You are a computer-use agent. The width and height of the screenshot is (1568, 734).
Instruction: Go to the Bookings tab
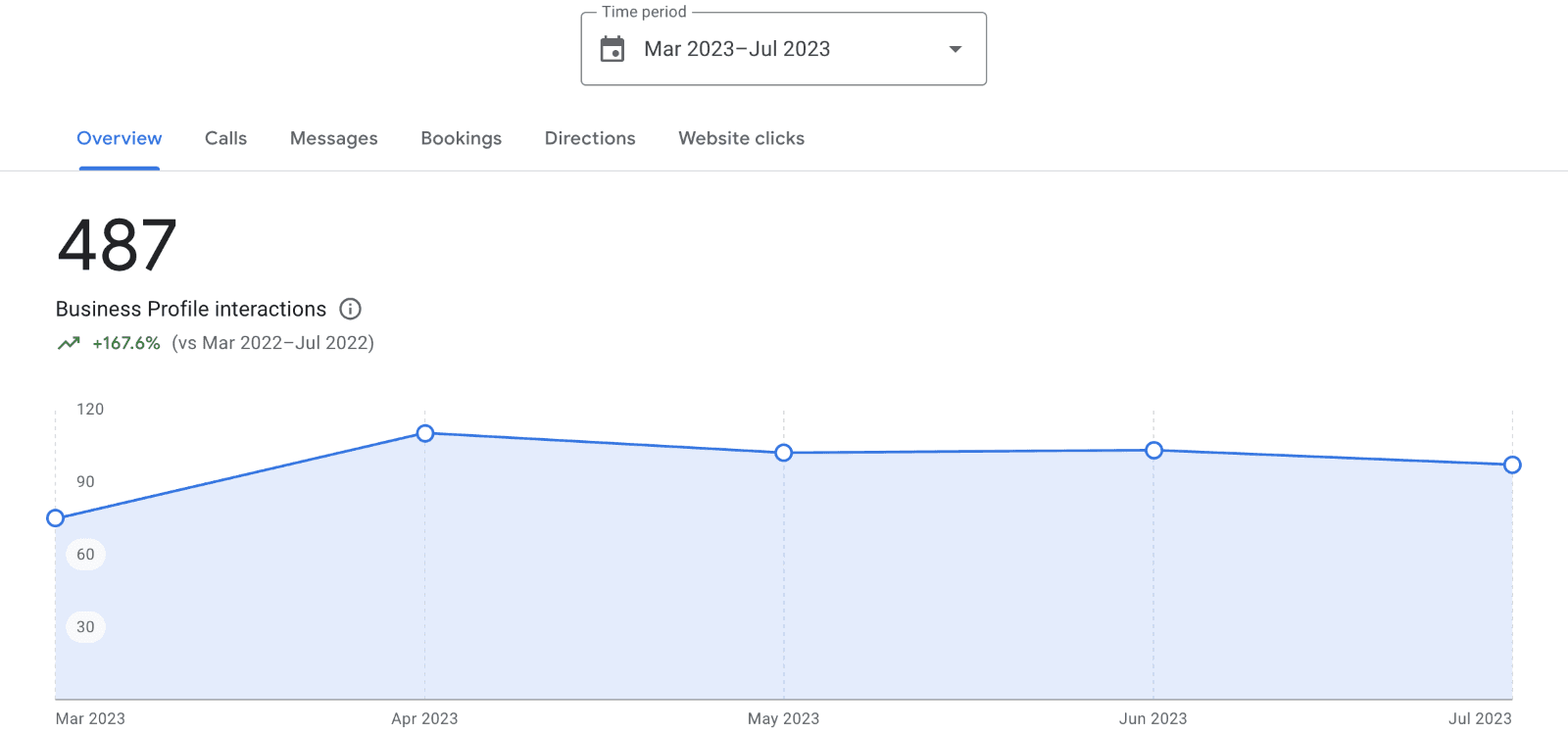click(x=461, y=138)
